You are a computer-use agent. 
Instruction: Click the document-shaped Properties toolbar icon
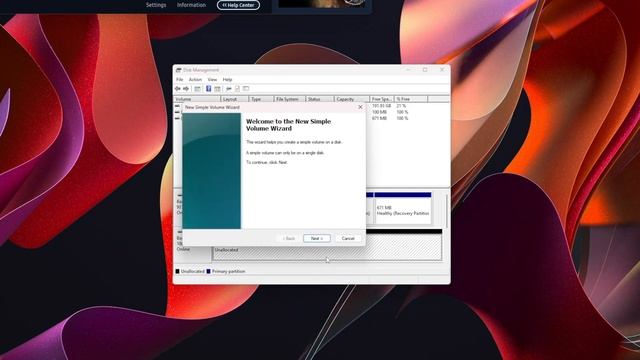coord(237,89)
